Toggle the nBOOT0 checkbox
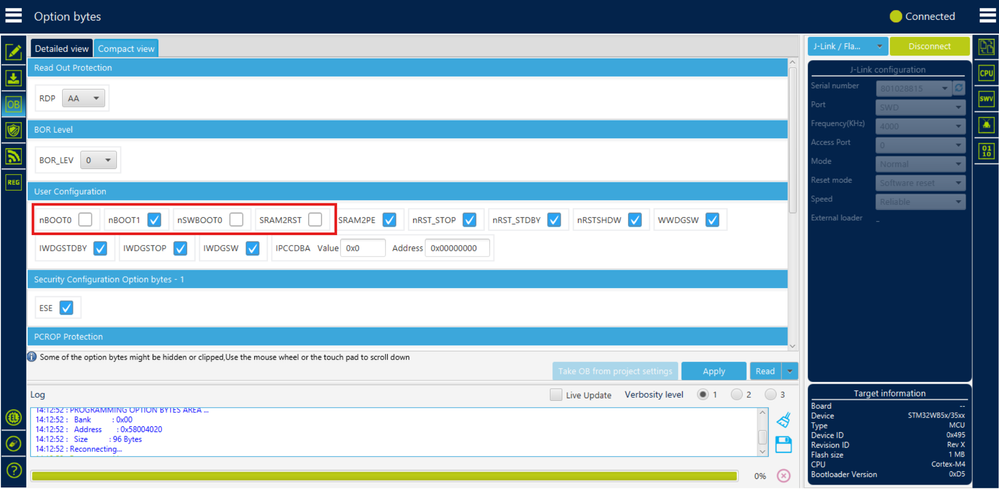This screenshot has height=489, width=999. [x=85, y=220]
